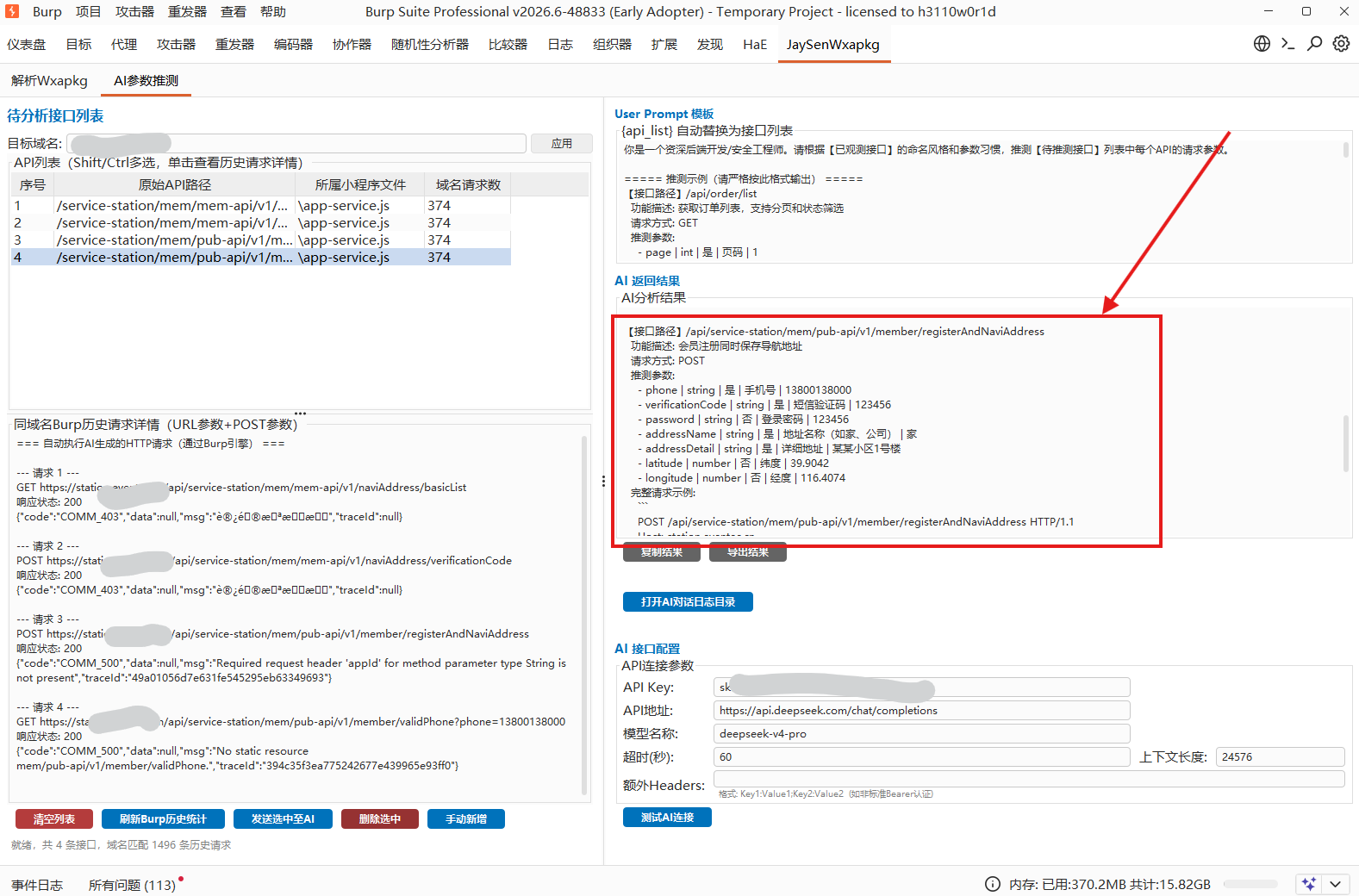The image size is (1359, 896).
Task: Expand the status bar chevron dropdown
Action: point(1336,884)
